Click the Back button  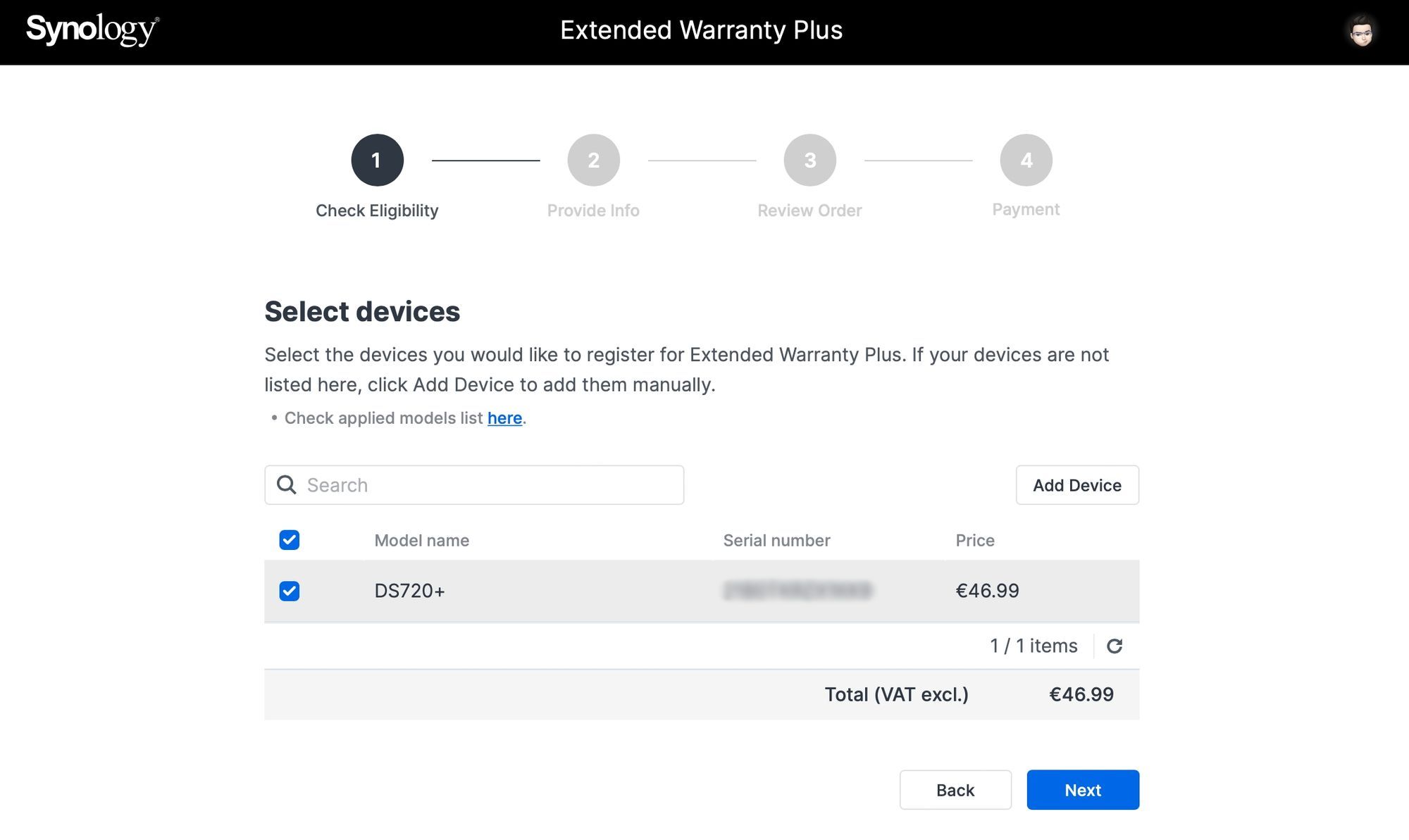[955, 790]
